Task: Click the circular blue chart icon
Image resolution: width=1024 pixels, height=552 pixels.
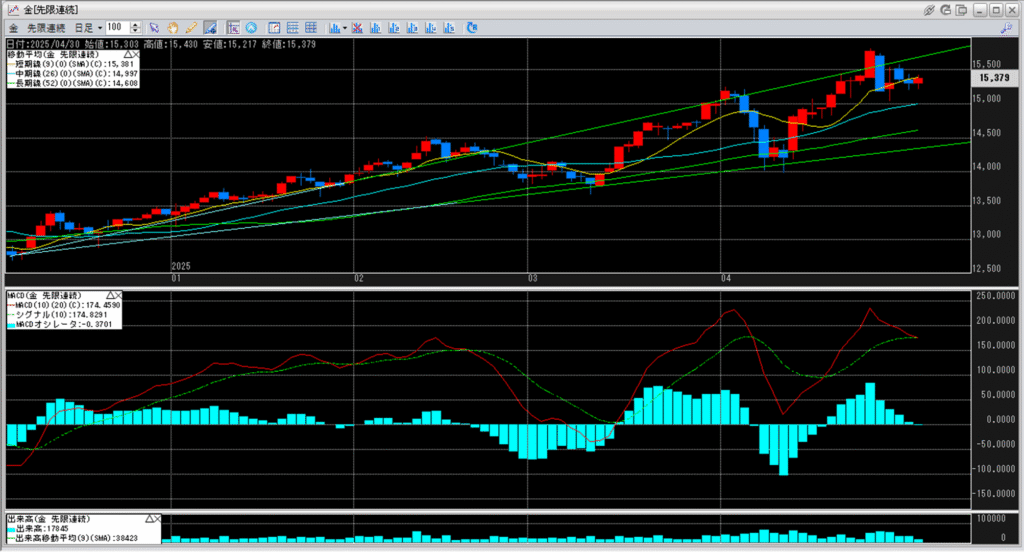Action: coord(250,27)
